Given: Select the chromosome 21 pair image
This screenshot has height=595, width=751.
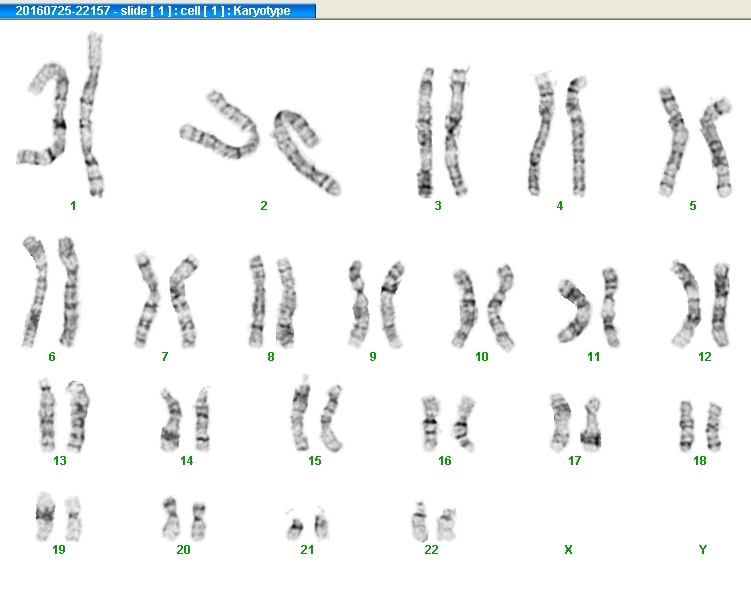Looking at the screenshot, I should point(307,523).
